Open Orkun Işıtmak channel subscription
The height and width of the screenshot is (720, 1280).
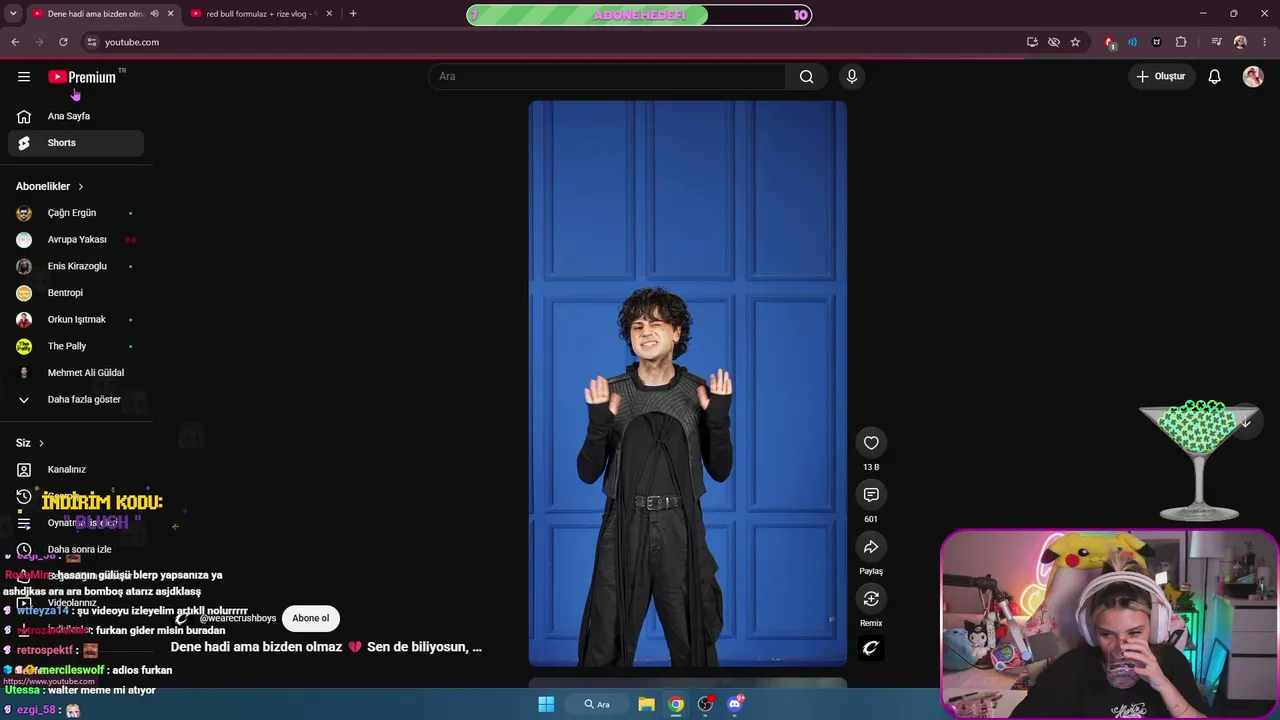76,320
